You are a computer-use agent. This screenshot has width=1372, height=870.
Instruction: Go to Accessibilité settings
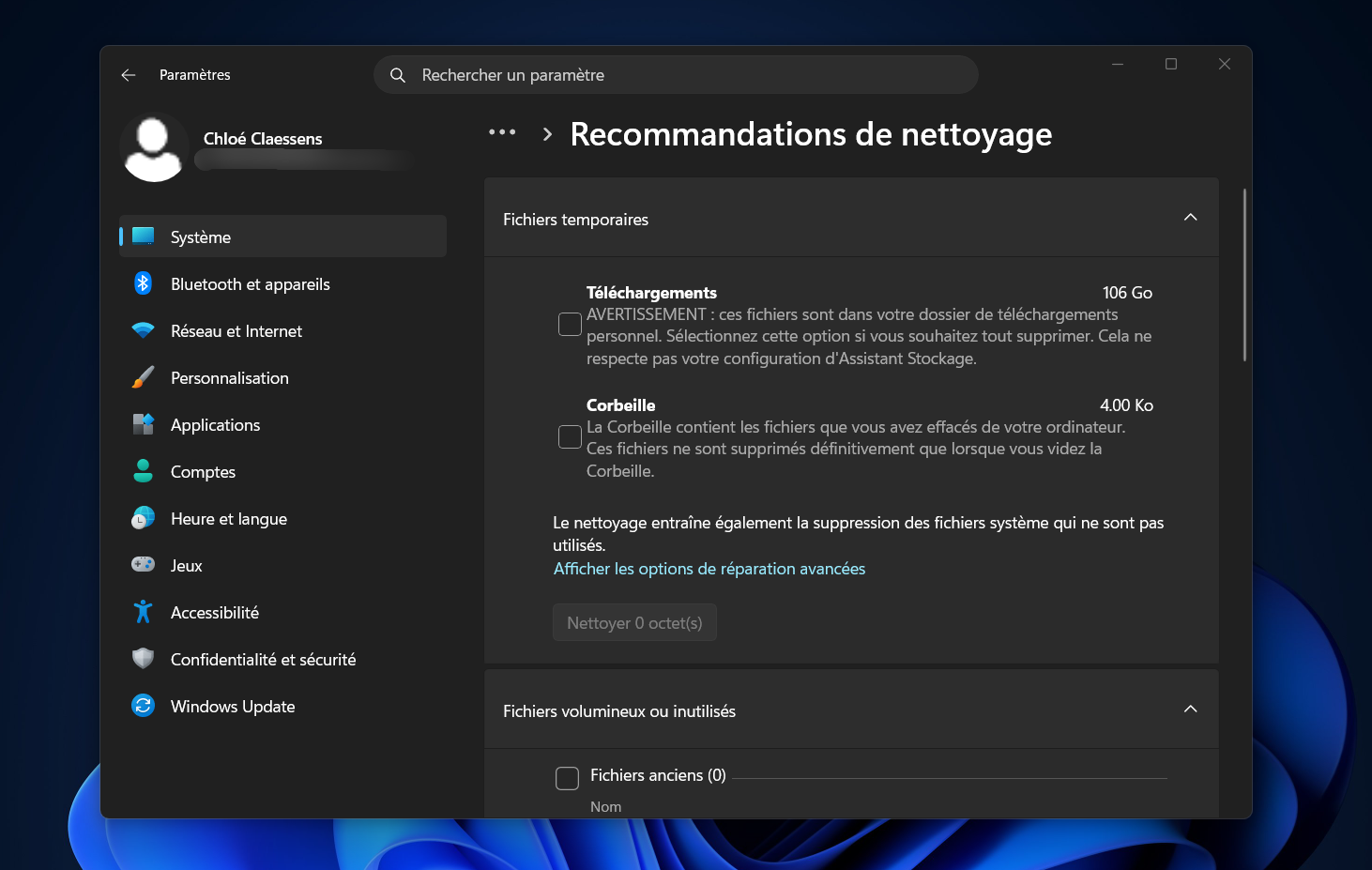[283, 612]
